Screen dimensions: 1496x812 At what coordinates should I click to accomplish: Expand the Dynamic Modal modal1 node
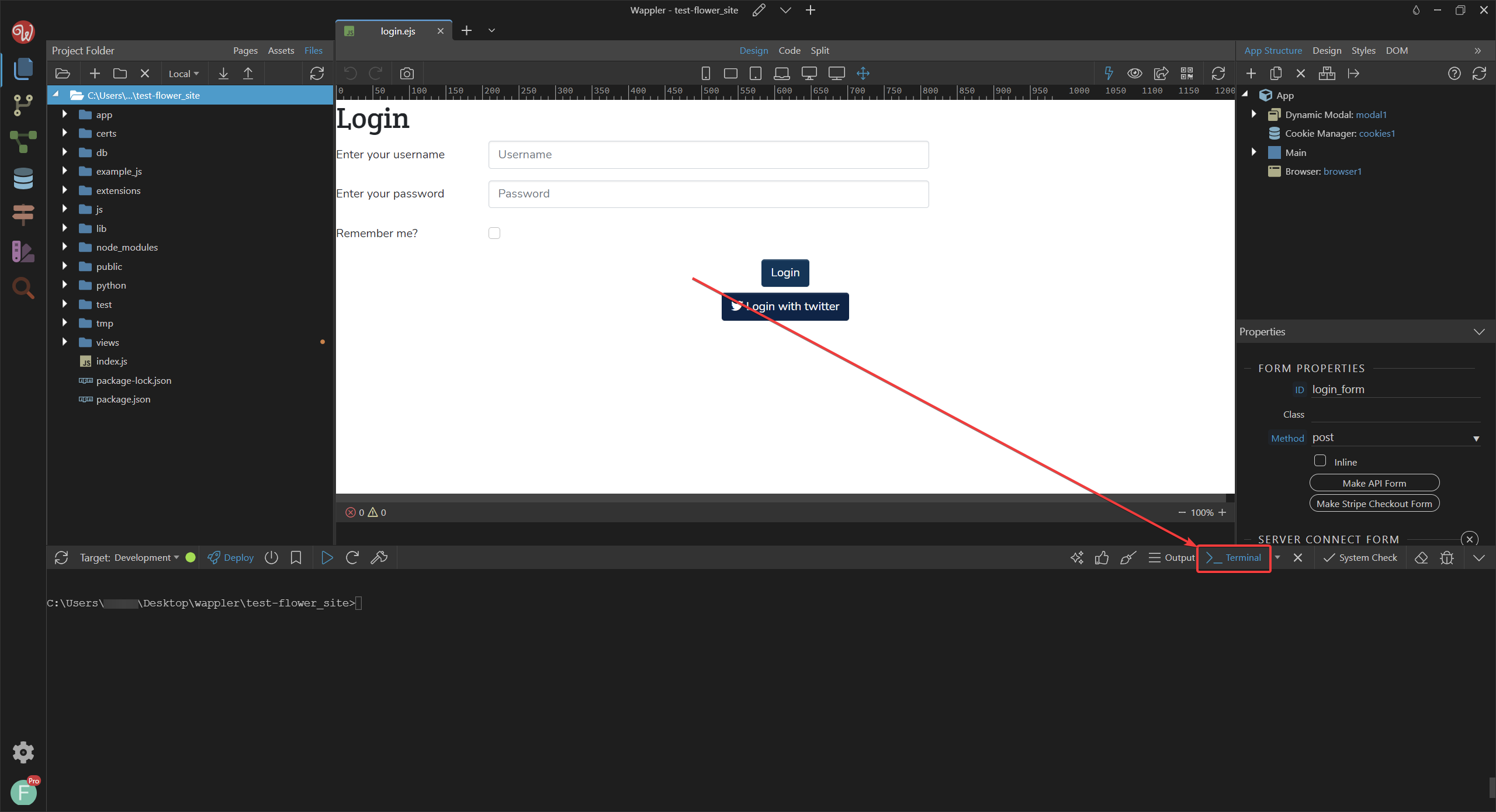click(x=1253, y=114)
